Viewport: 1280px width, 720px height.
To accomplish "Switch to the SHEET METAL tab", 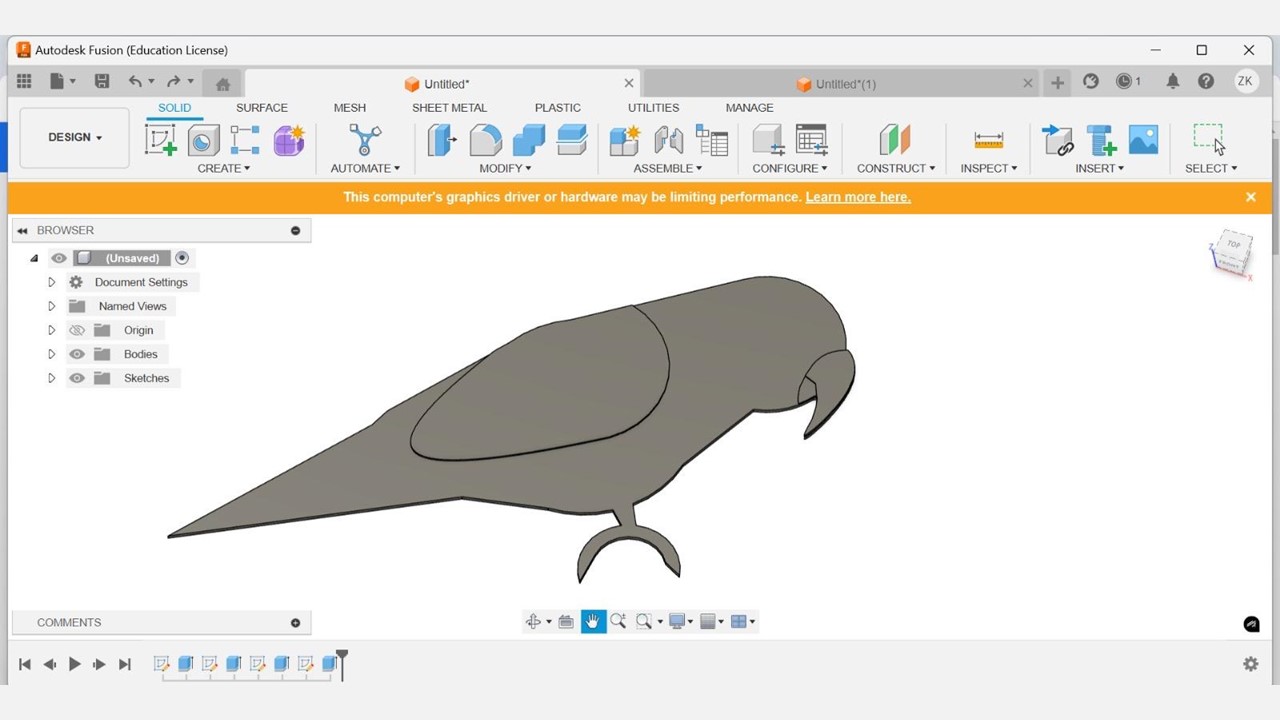I will click(450, 108).
